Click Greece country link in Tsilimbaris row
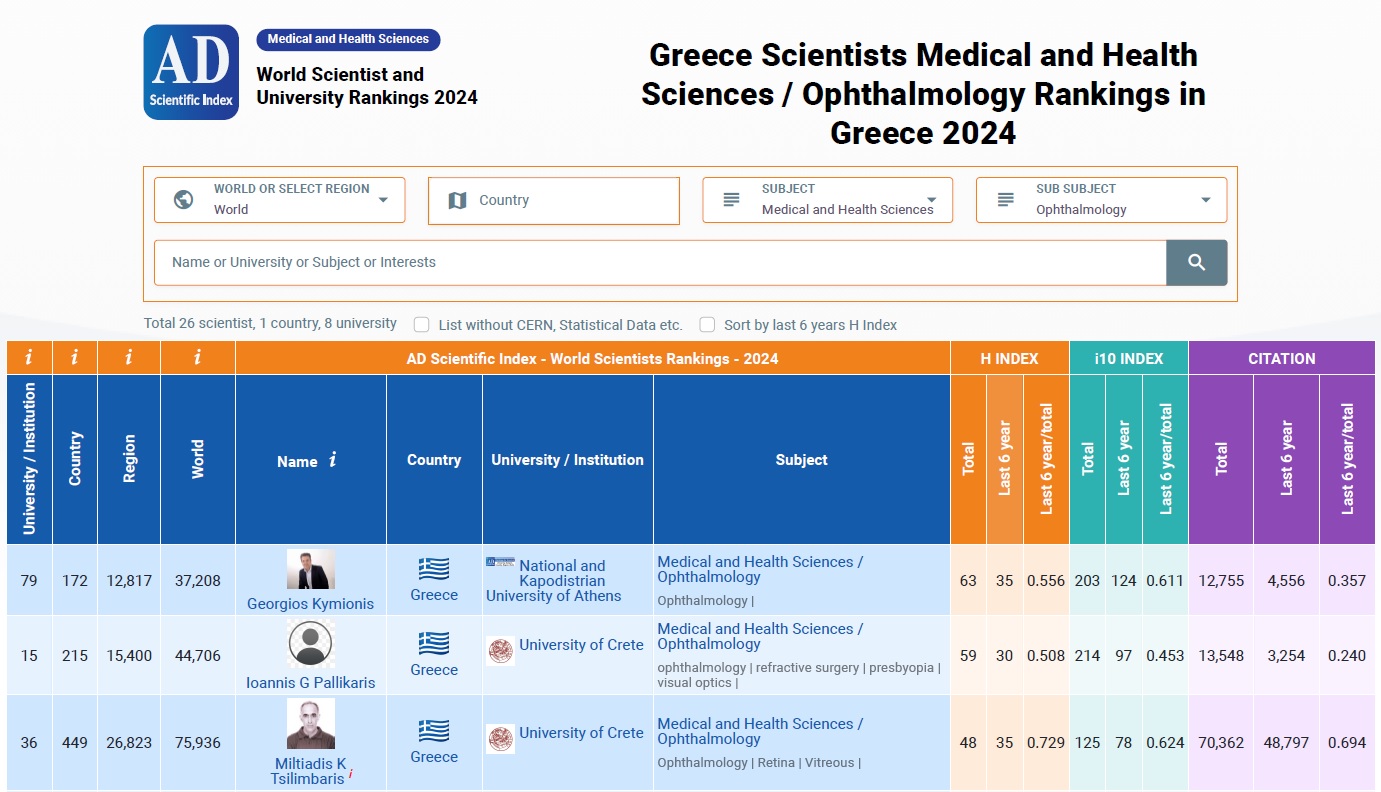 434,757
